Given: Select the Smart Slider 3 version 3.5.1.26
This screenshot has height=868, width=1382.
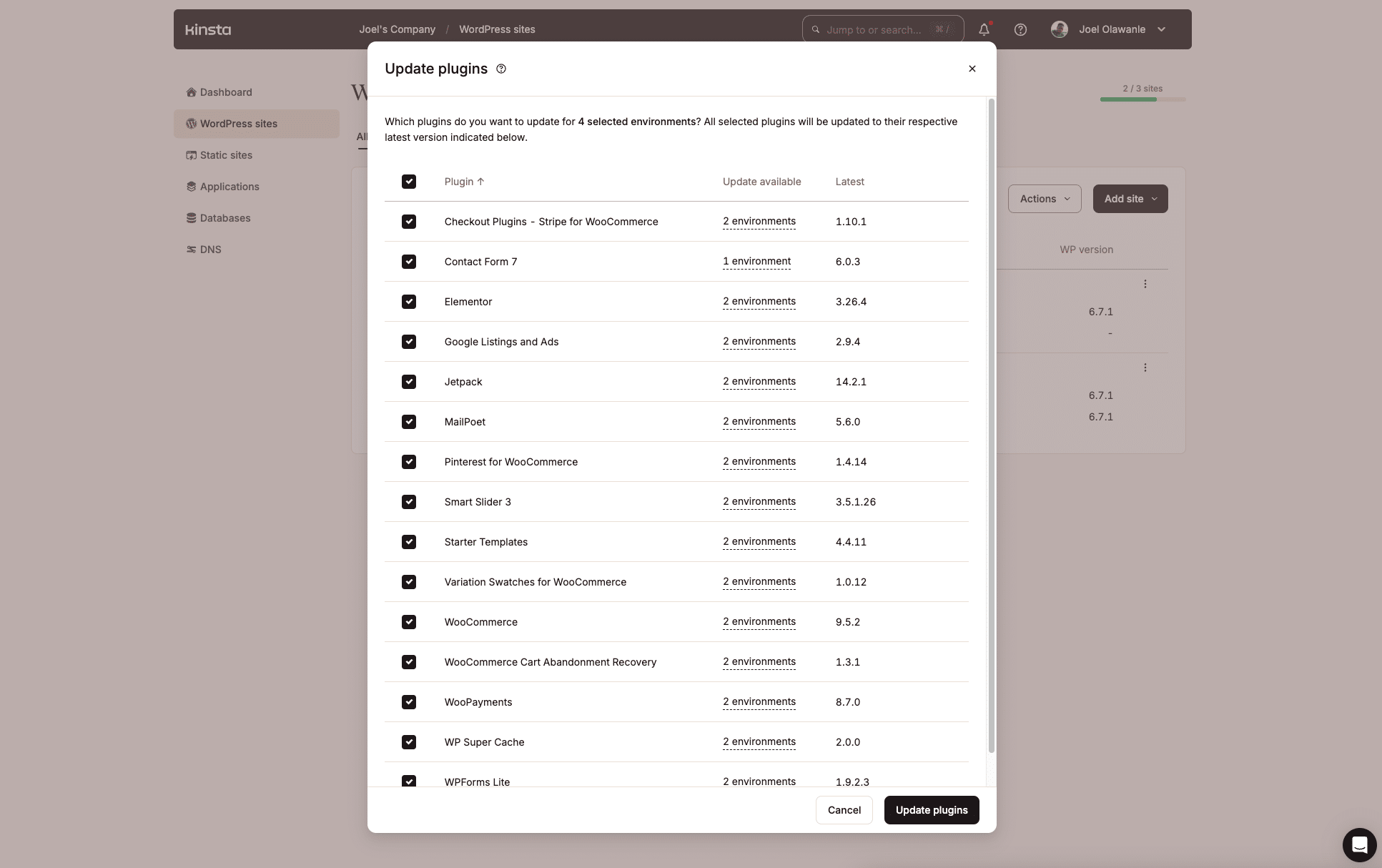Looking at the screenshot, I should (855, 502).
